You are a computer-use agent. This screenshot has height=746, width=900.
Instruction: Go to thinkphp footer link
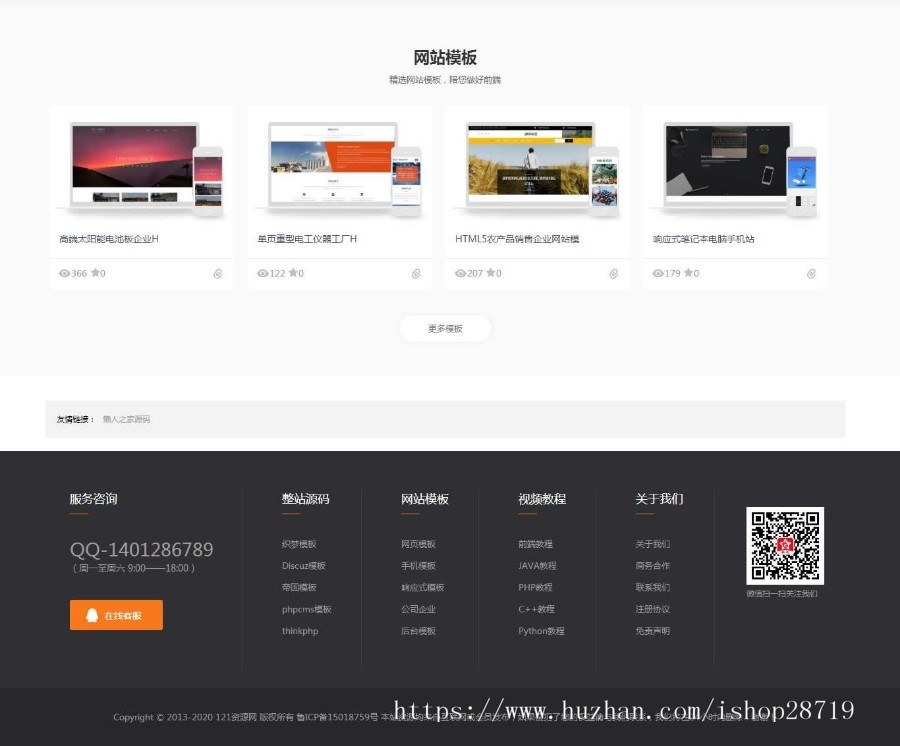tap(300, 631)
